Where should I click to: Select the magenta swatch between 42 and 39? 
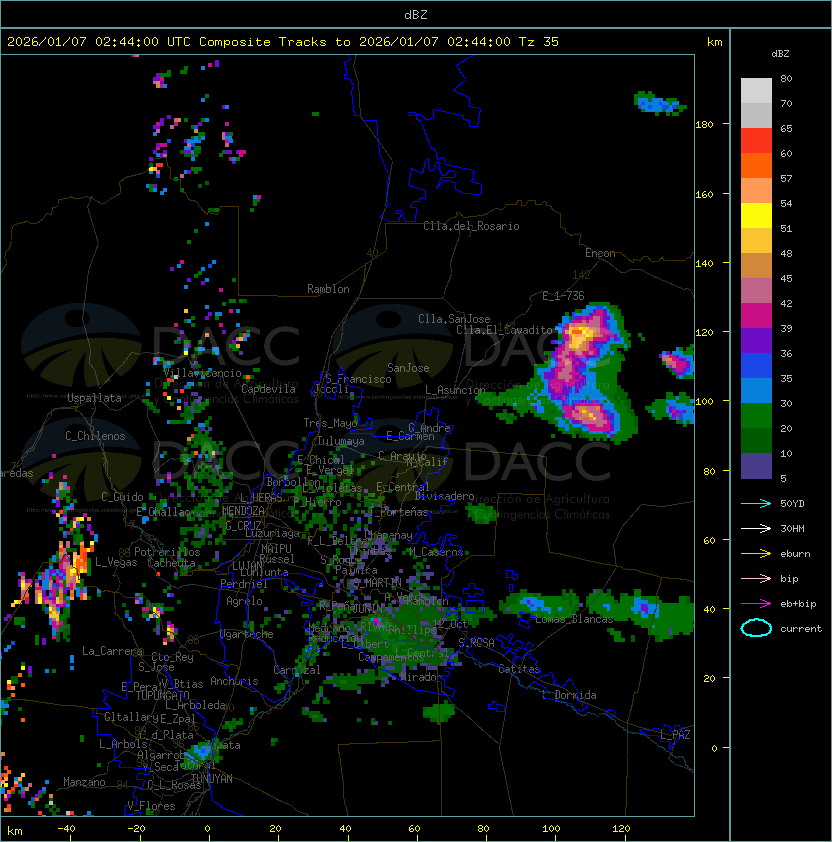(x=756, y=316)
